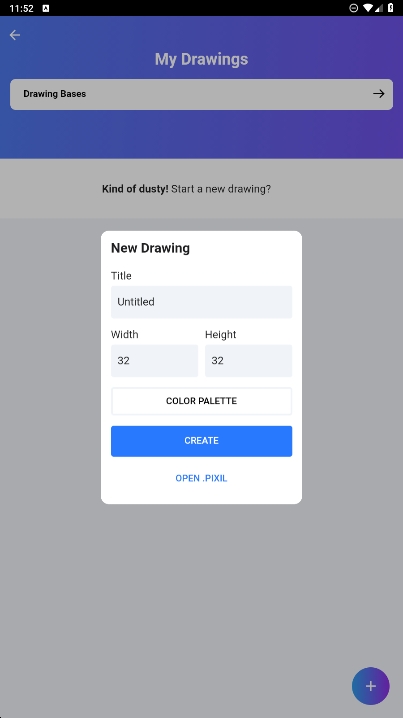
Task: Tap the Wi-Fi status bar icon
Action: tap(367, 8)
